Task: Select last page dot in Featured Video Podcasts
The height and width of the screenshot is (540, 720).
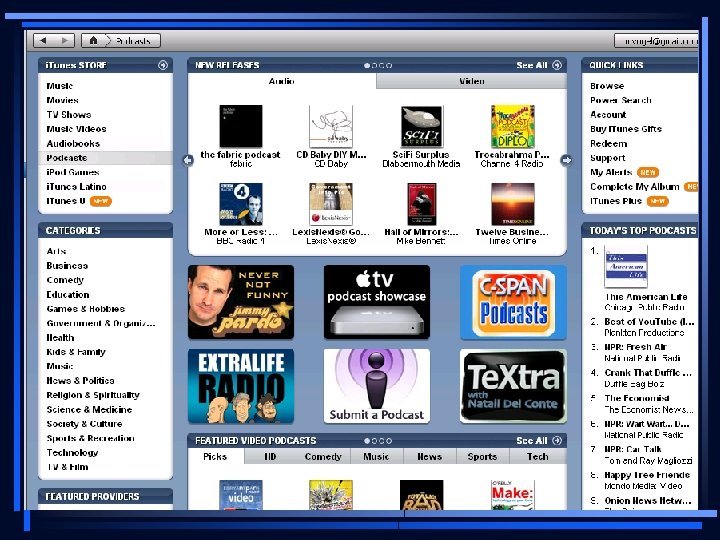Action: tap(389, 441)
